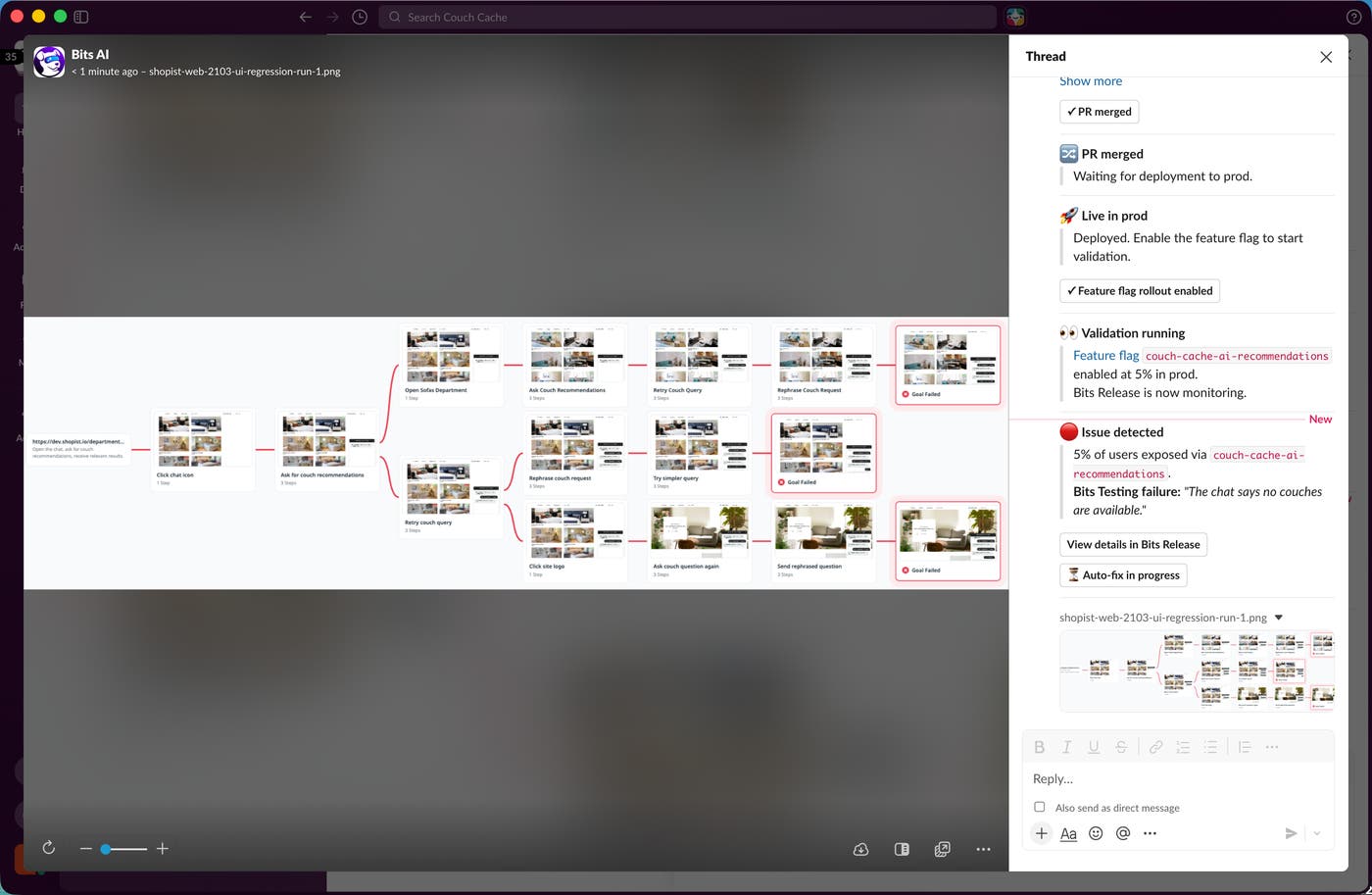Click the file name under Bits AI
The height and width of the screenshot is (895, 1372).
(x=245, y=72)
